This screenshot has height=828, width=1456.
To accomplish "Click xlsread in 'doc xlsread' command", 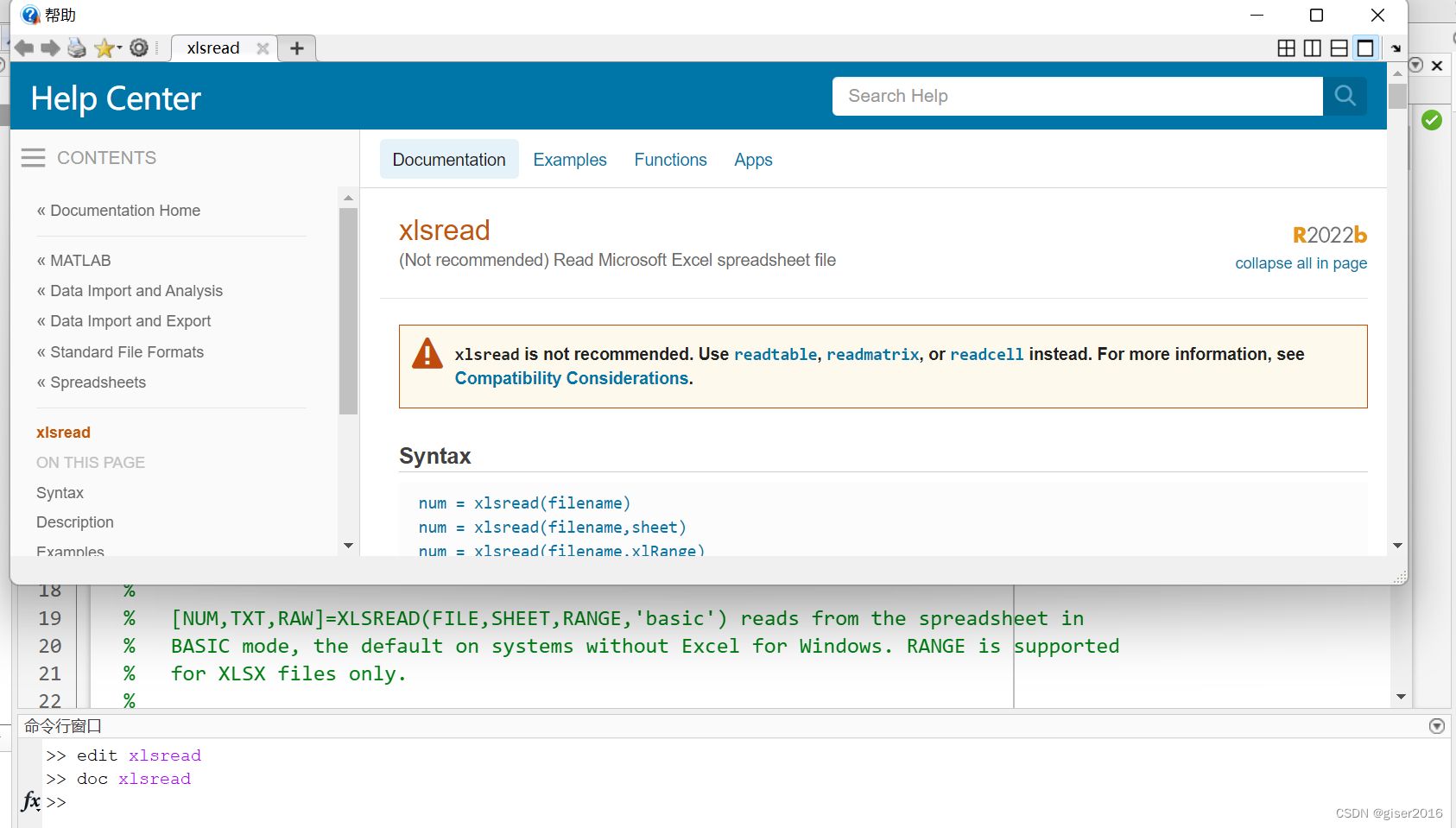I will (x=155, y=779).
